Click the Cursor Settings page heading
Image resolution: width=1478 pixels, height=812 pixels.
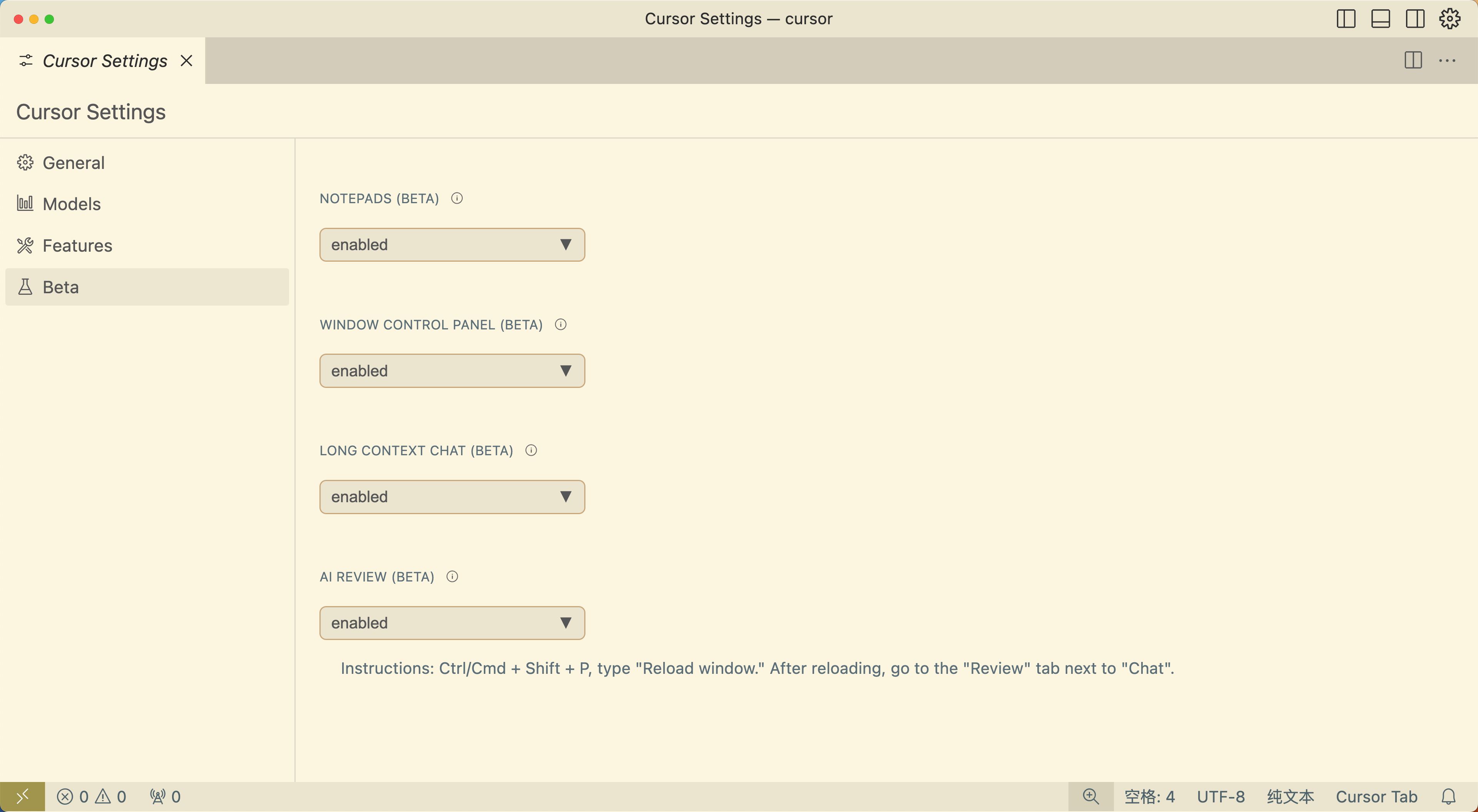tap(91, 112)
